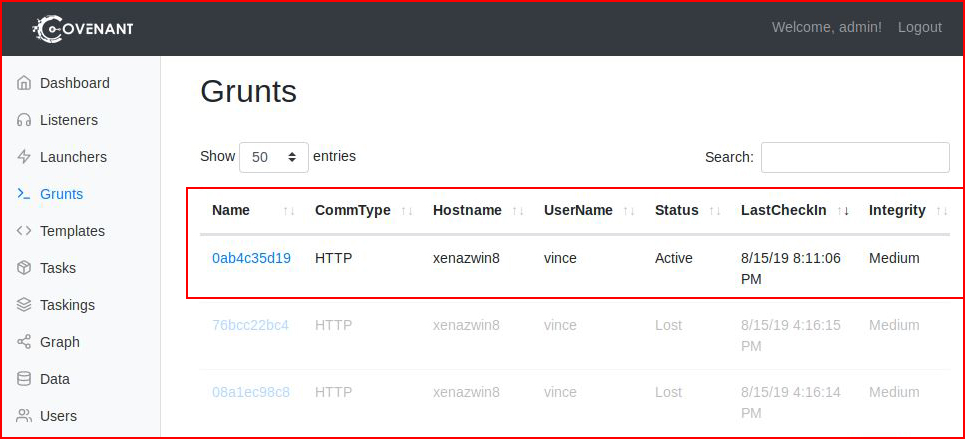This screenshot has width=965, height=439.
Task: Click the Templates code brackets icon
Action: pyautogui.click(x=24, y=231)
